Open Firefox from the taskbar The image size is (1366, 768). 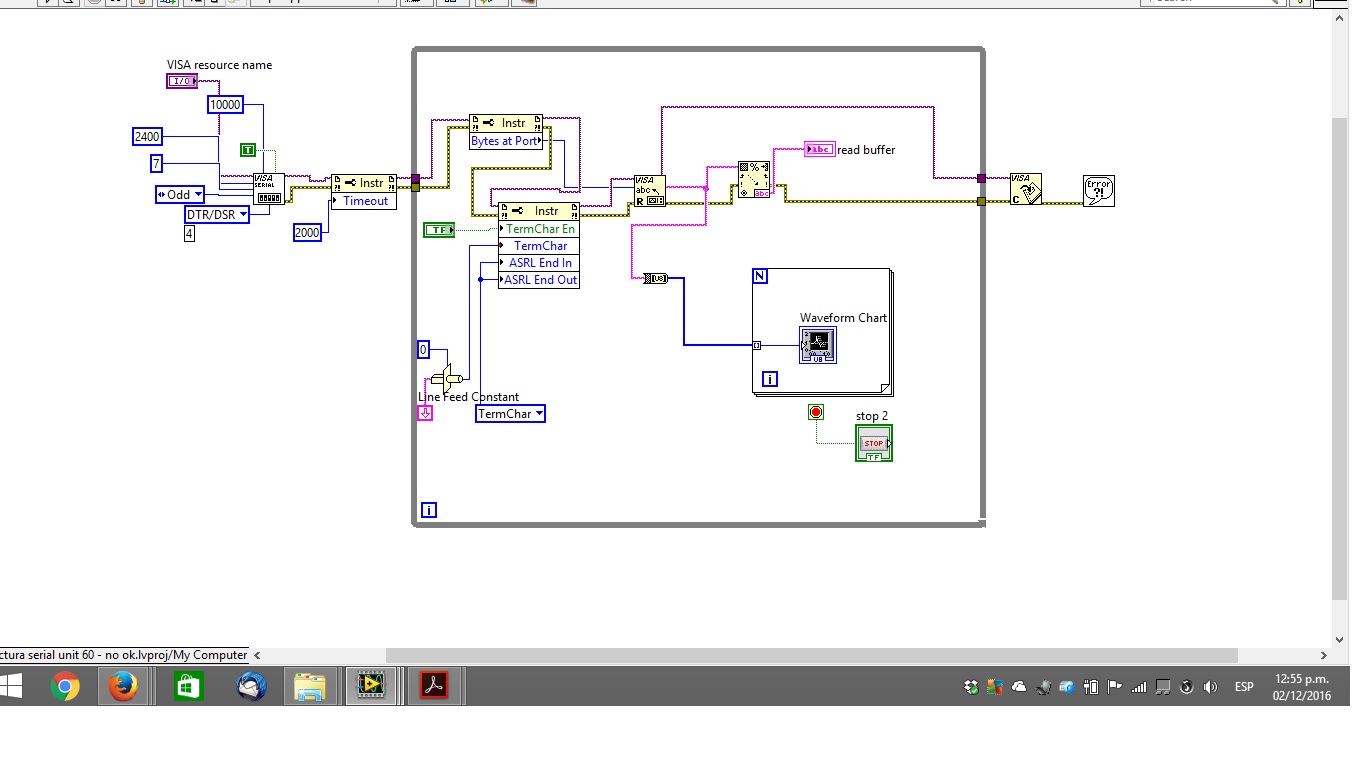coord(123,686)
